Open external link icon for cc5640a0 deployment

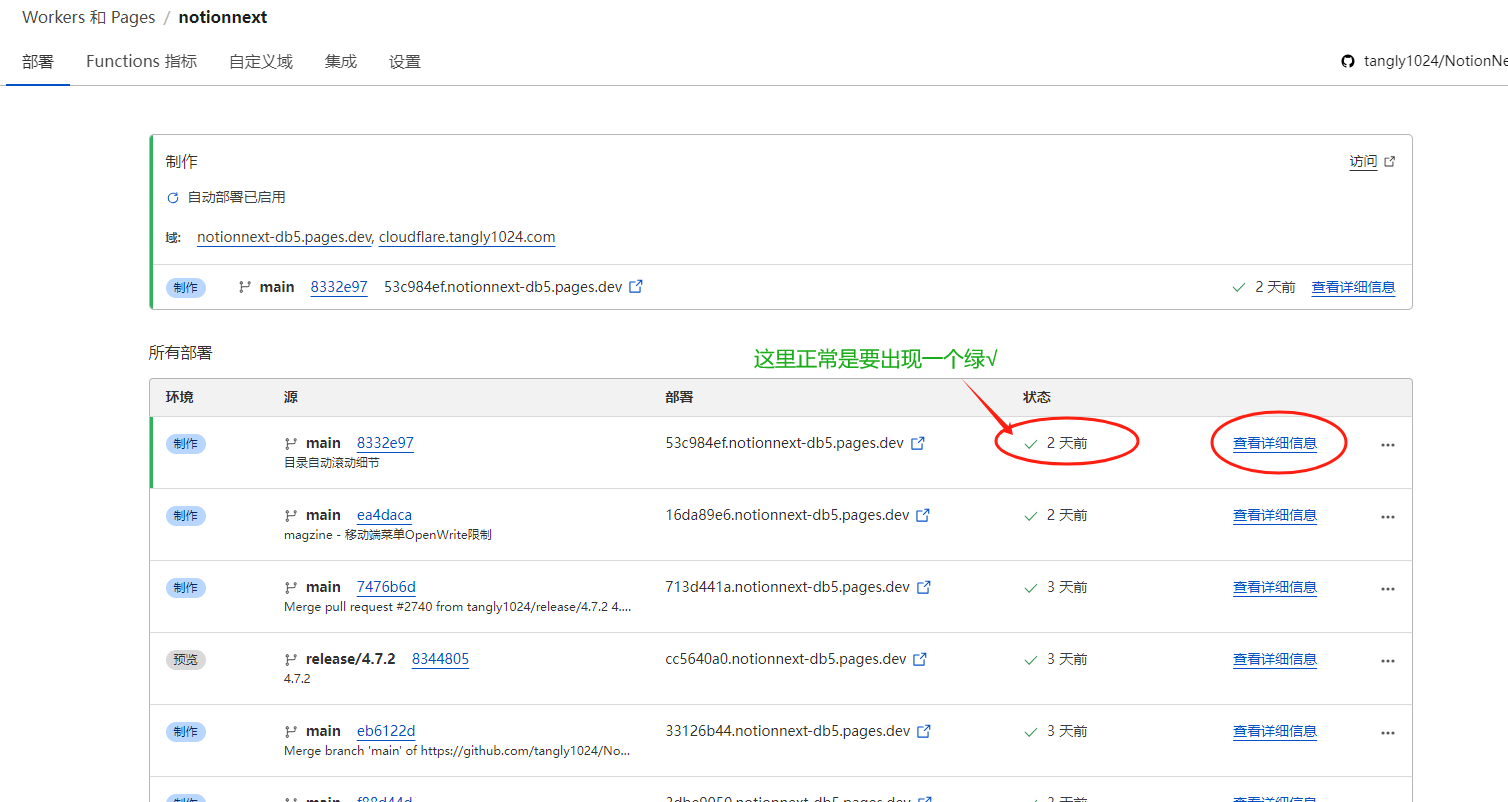920,659
